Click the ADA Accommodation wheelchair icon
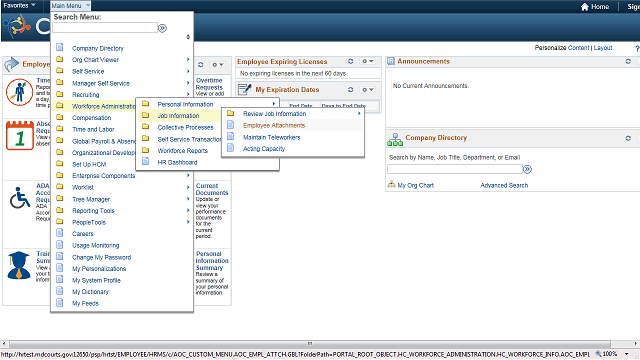The height and width of the screenshot is (360, 640). click(x=20, y=198)
